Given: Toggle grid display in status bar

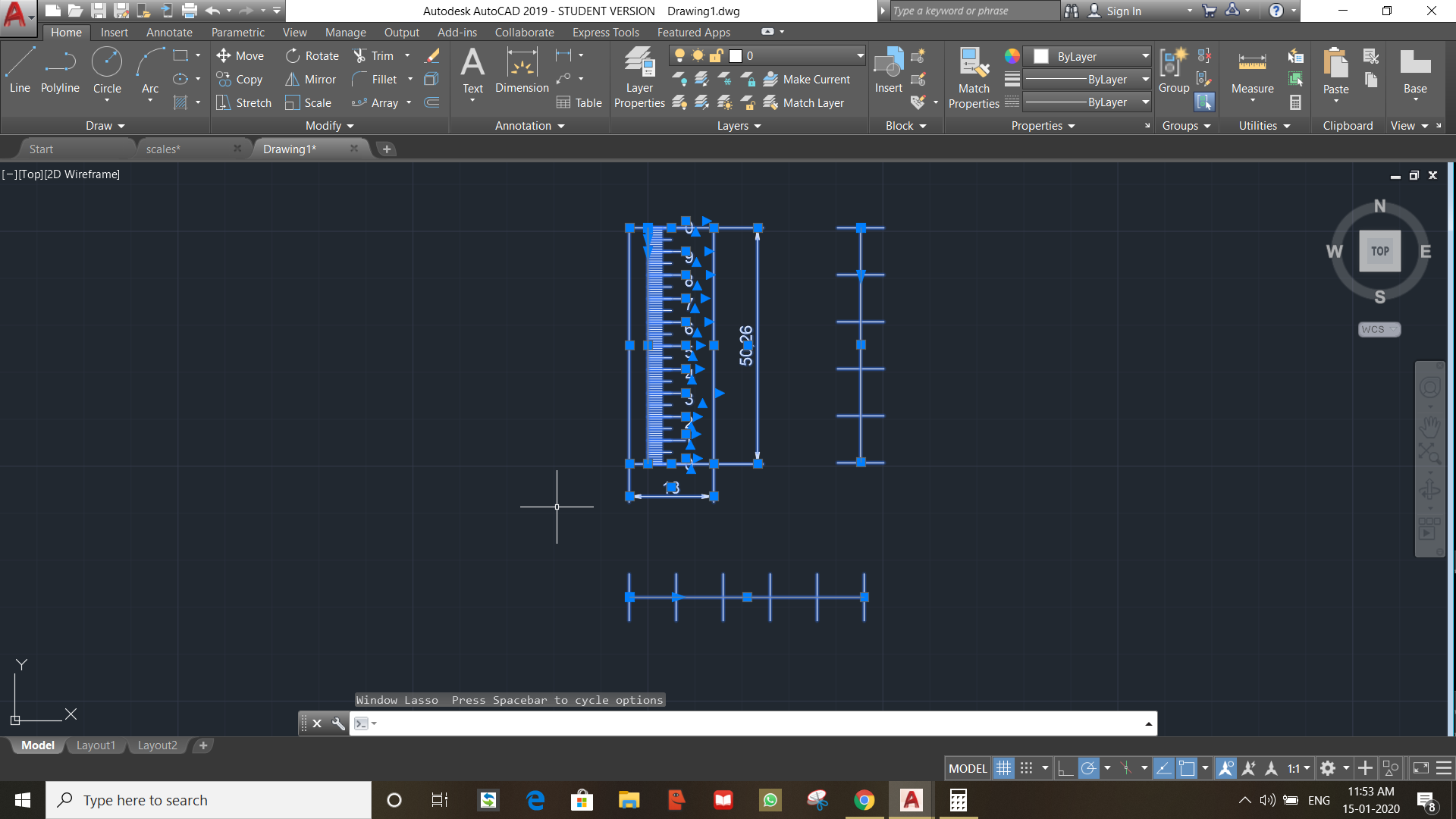Looking at the screenshot, I should [1003, 767].
